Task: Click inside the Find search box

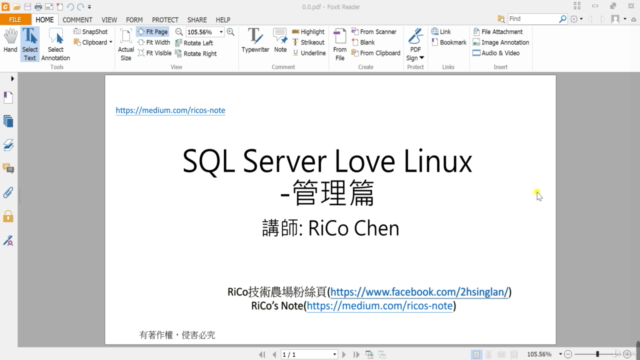Action: tap(532, 19)
